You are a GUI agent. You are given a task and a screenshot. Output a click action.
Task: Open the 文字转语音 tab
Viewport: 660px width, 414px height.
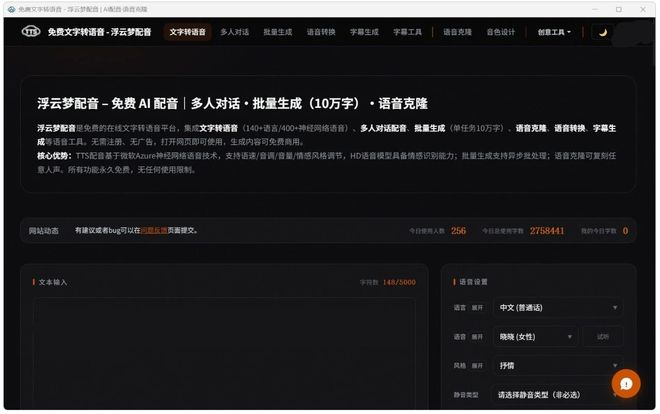[x=188, y=32]
